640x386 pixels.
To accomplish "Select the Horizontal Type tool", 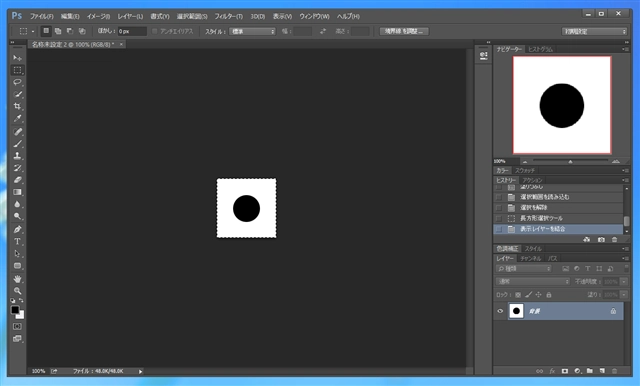I will (x=17, y=242).
